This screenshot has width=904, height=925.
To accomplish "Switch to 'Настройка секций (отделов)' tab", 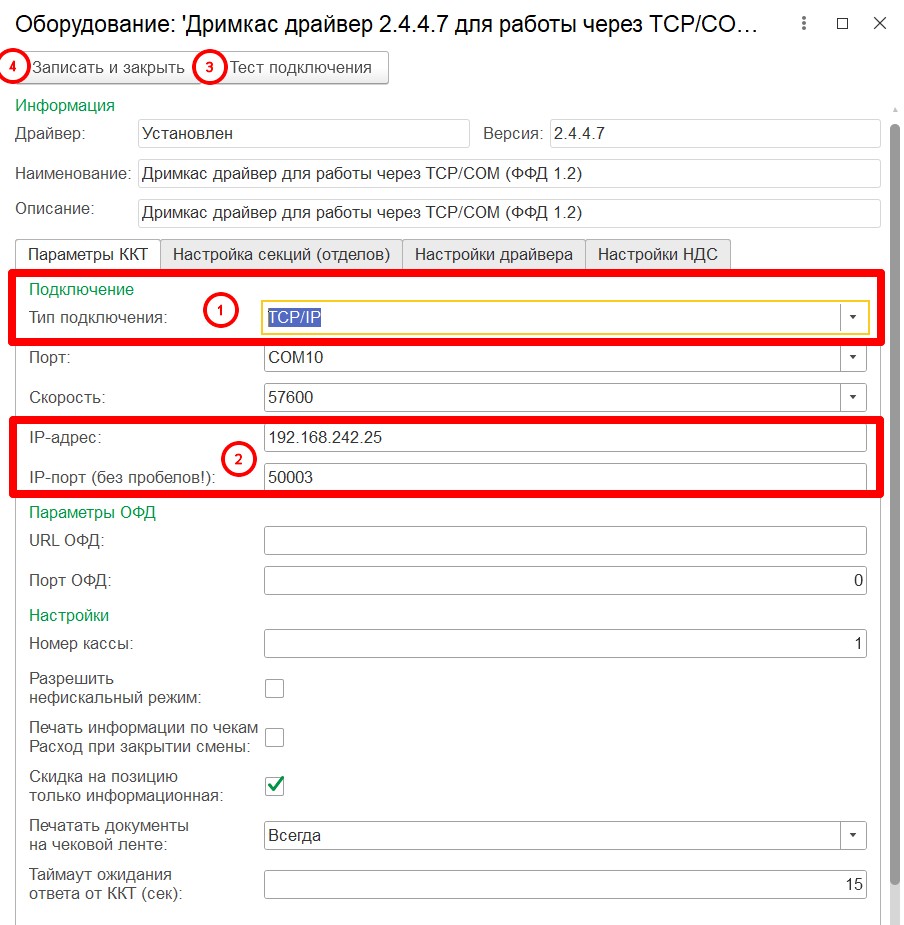I will [281, 254].
